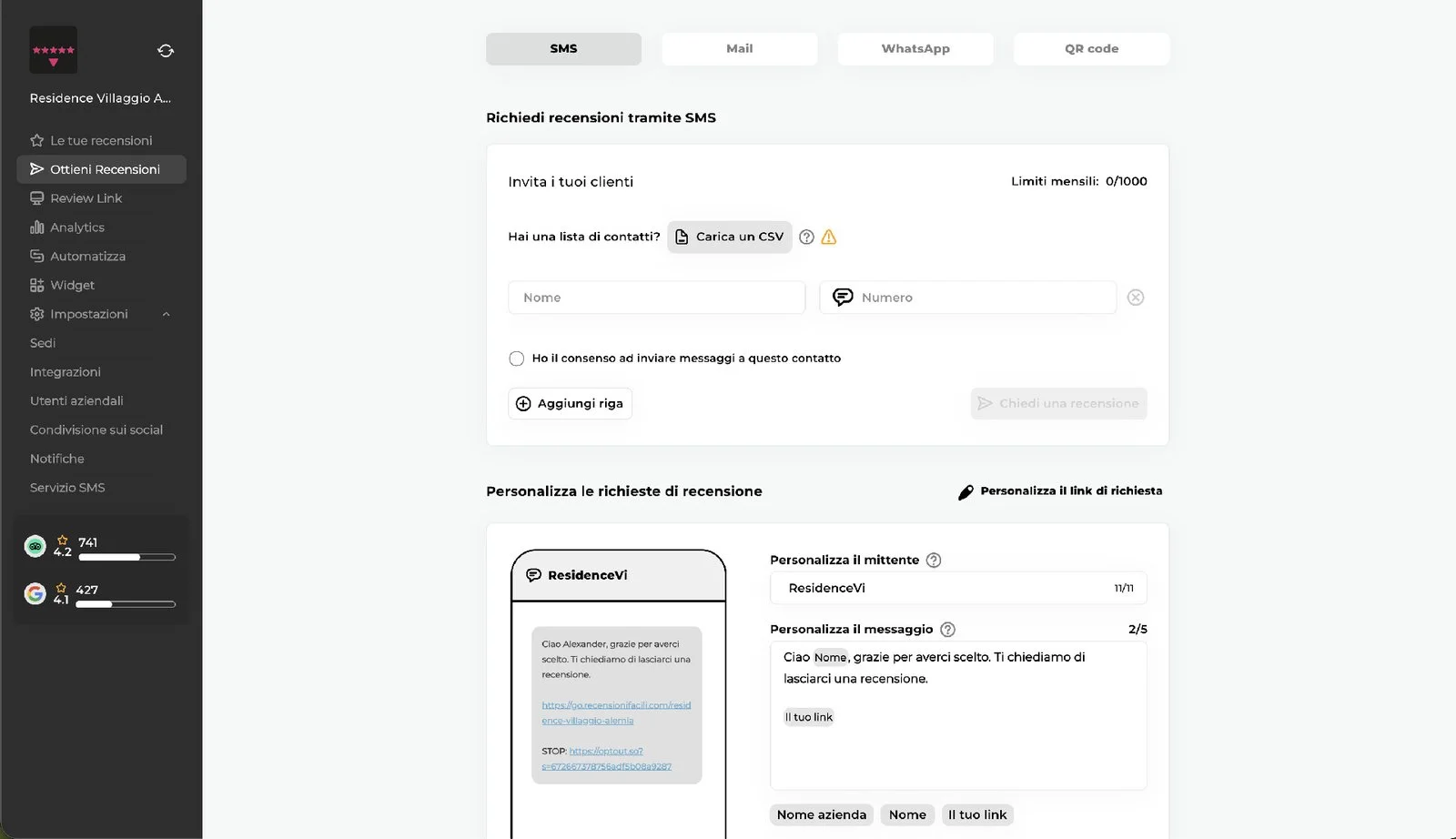Insert the Nome tag below message box
The image size is (1456, 839).
[x=907, y=815]
